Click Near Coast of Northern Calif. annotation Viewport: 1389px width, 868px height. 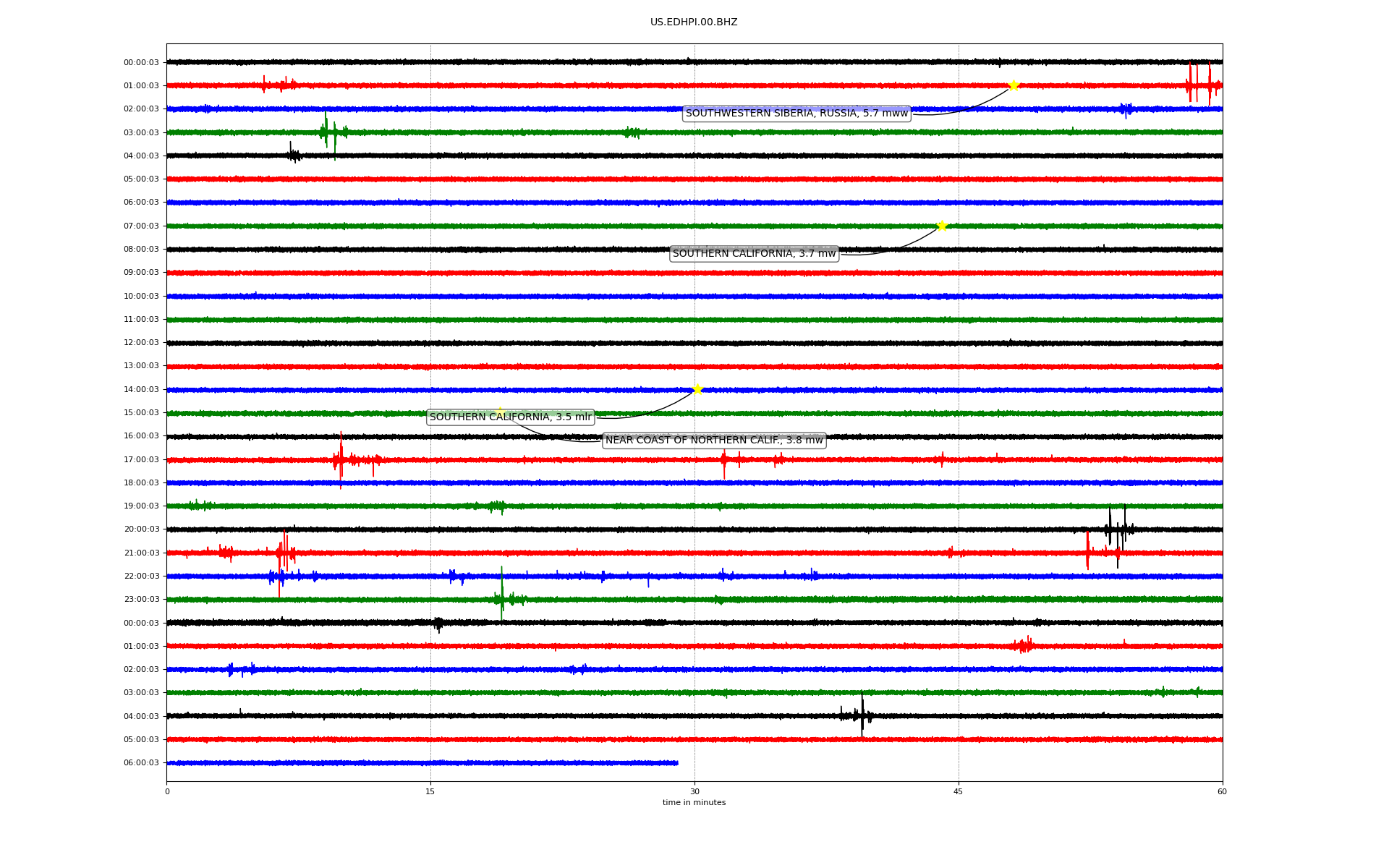[x=714, y=441]
